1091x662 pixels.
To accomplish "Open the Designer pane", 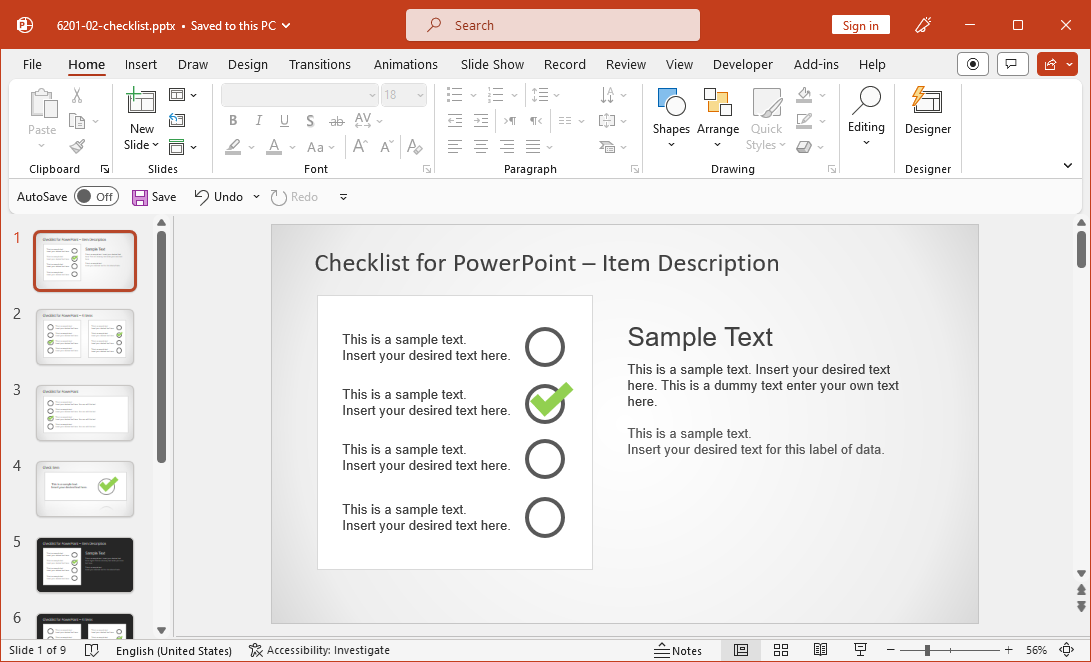I will coord(927,119).
